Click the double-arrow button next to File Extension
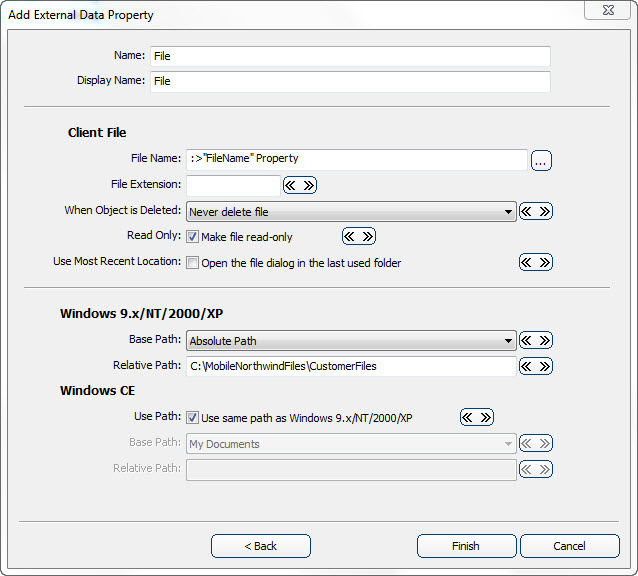Image resolution: width=638 pixels, height=576 pixels. click(299, 185)
